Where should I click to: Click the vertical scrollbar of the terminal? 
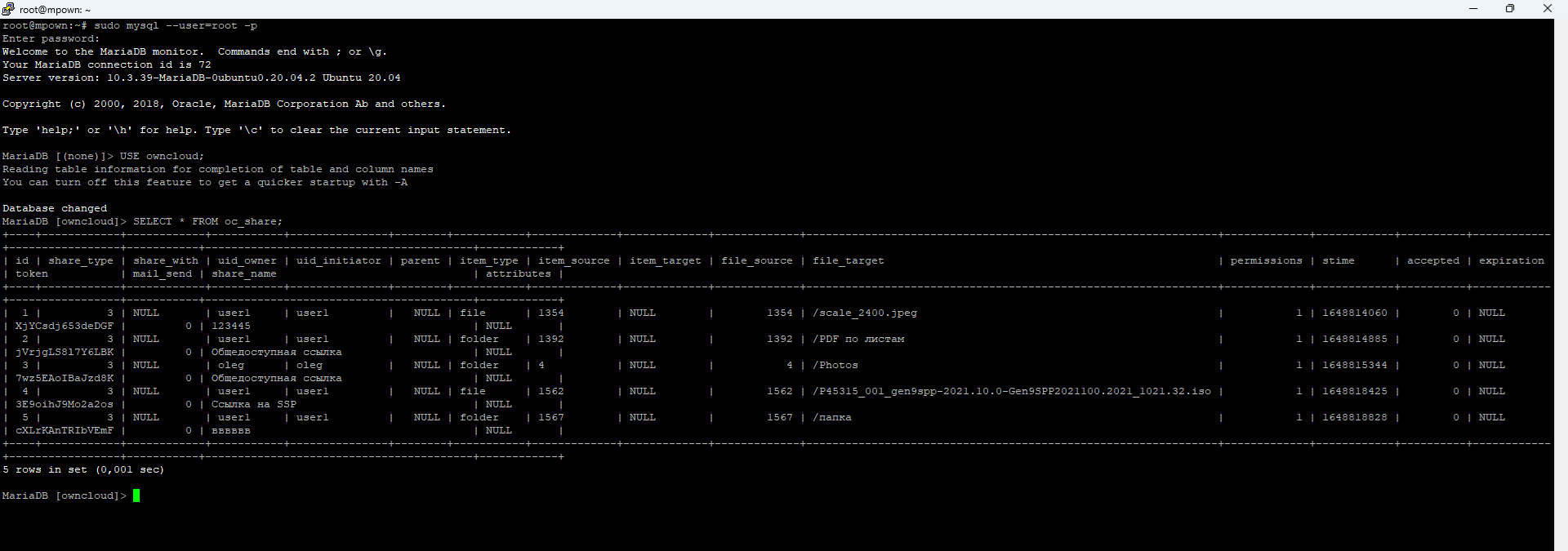(x=1561, y=278)
